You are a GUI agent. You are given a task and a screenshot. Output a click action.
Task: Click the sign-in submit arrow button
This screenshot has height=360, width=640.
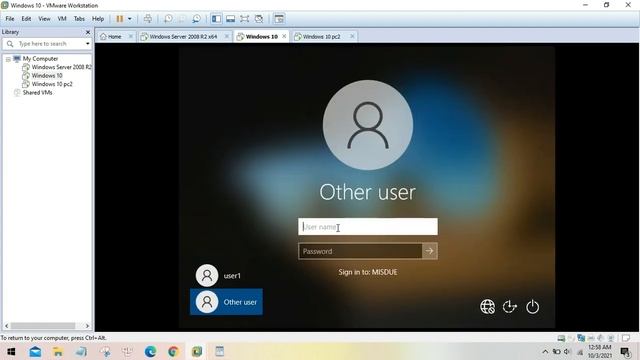pos(429,251)
